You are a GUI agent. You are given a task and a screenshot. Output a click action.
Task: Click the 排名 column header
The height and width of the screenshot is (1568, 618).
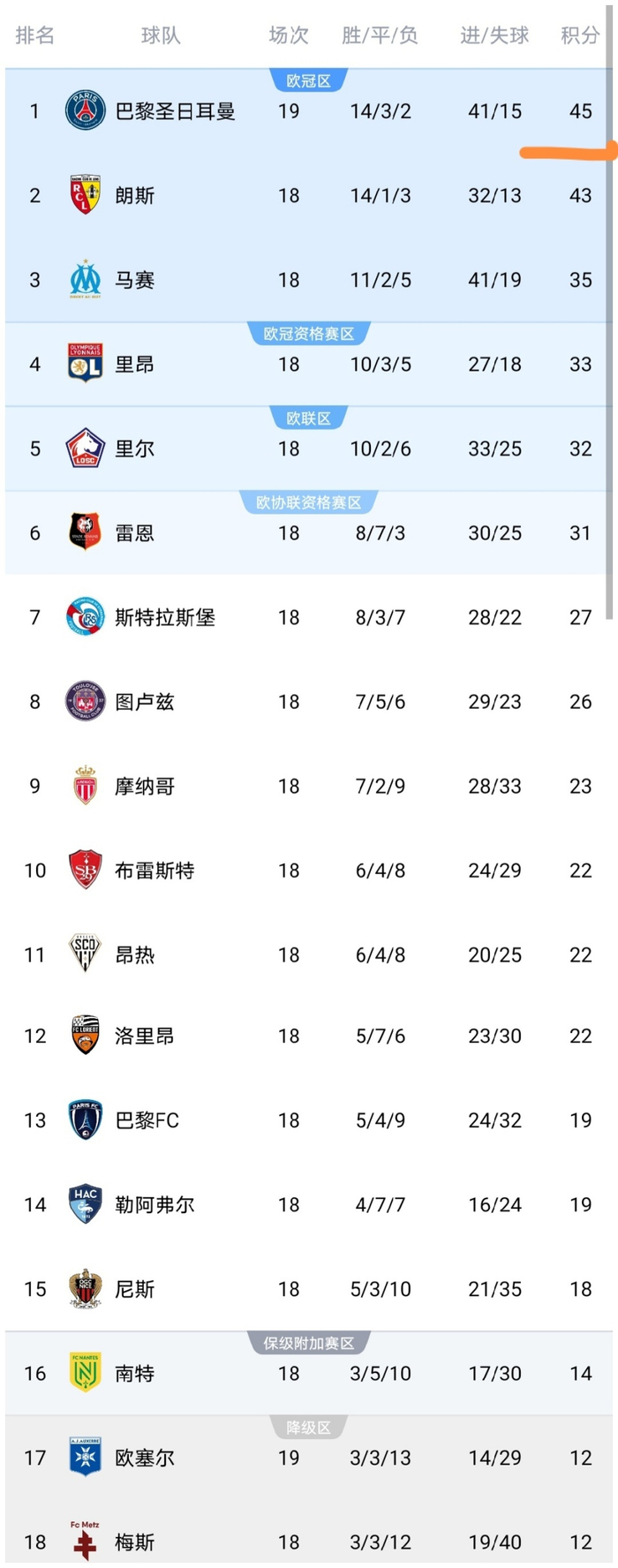tap(35, 35)
